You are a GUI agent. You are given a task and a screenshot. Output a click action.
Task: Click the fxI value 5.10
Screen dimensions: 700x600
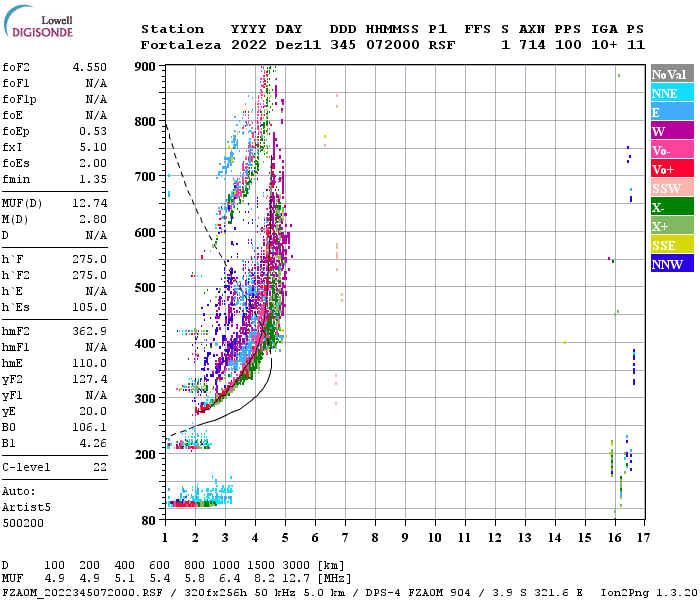coord(93,147)
